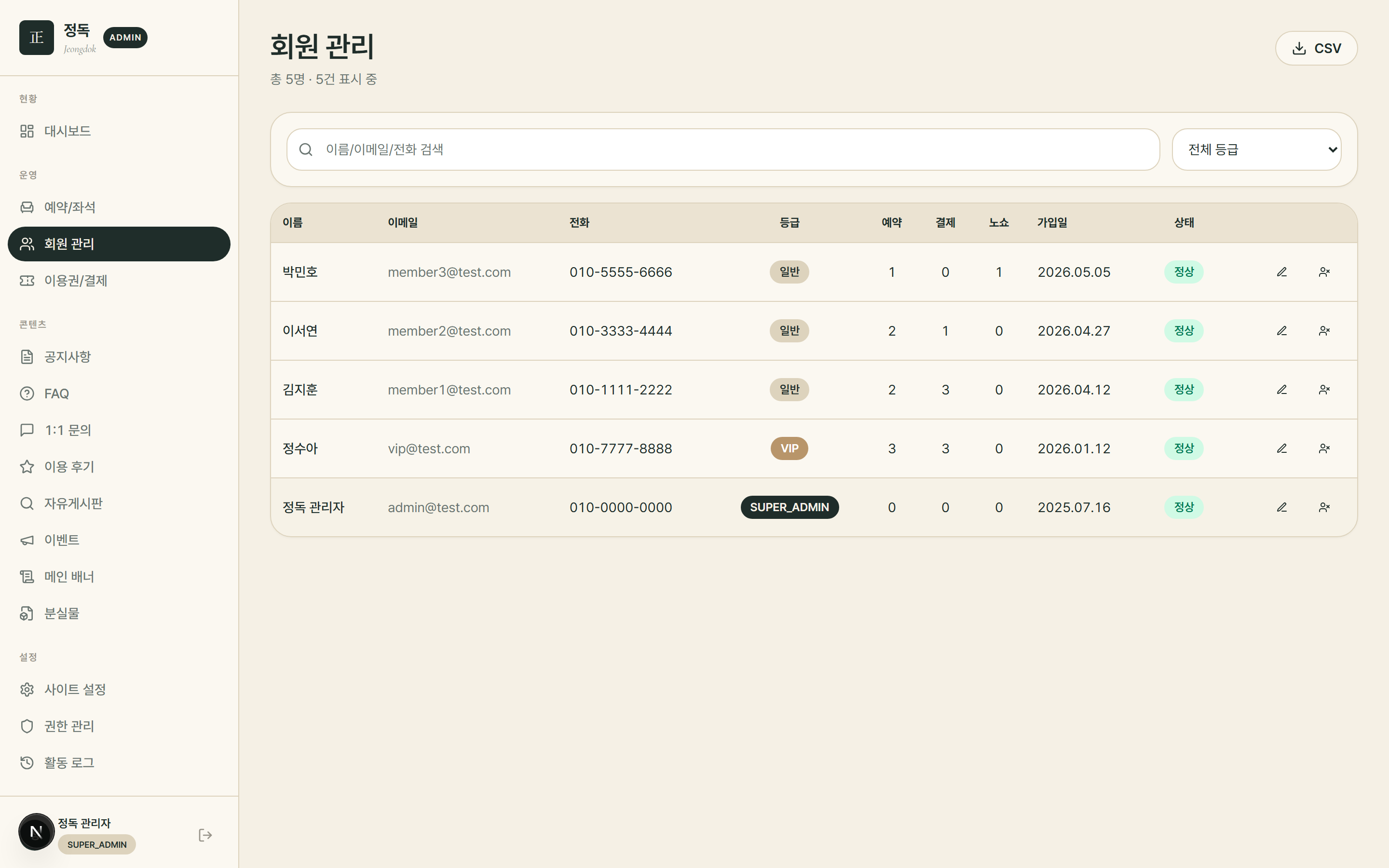Screen dimensions: 1389x868
Task: Click the ADMIN badge next to logo
Action: pyautogui.click(x=125, y=37)
